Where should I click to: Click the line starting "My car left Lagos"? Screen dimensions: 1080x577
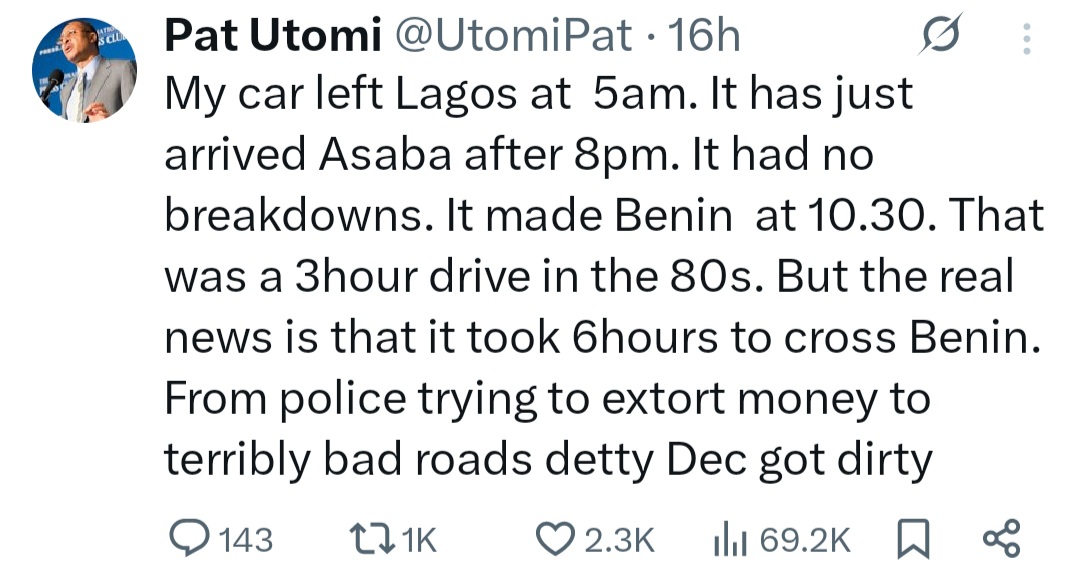[539, 95]
